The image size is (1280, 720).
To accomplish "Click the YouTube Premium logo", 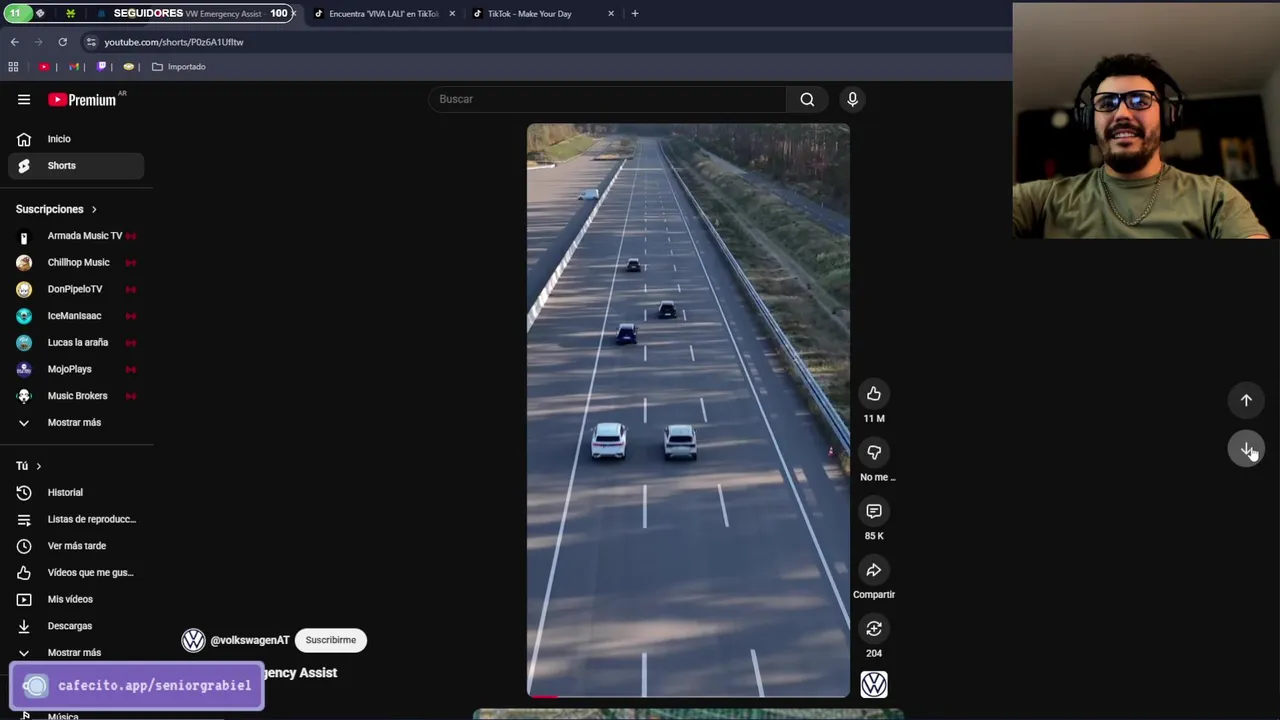I will pos(83,99).
